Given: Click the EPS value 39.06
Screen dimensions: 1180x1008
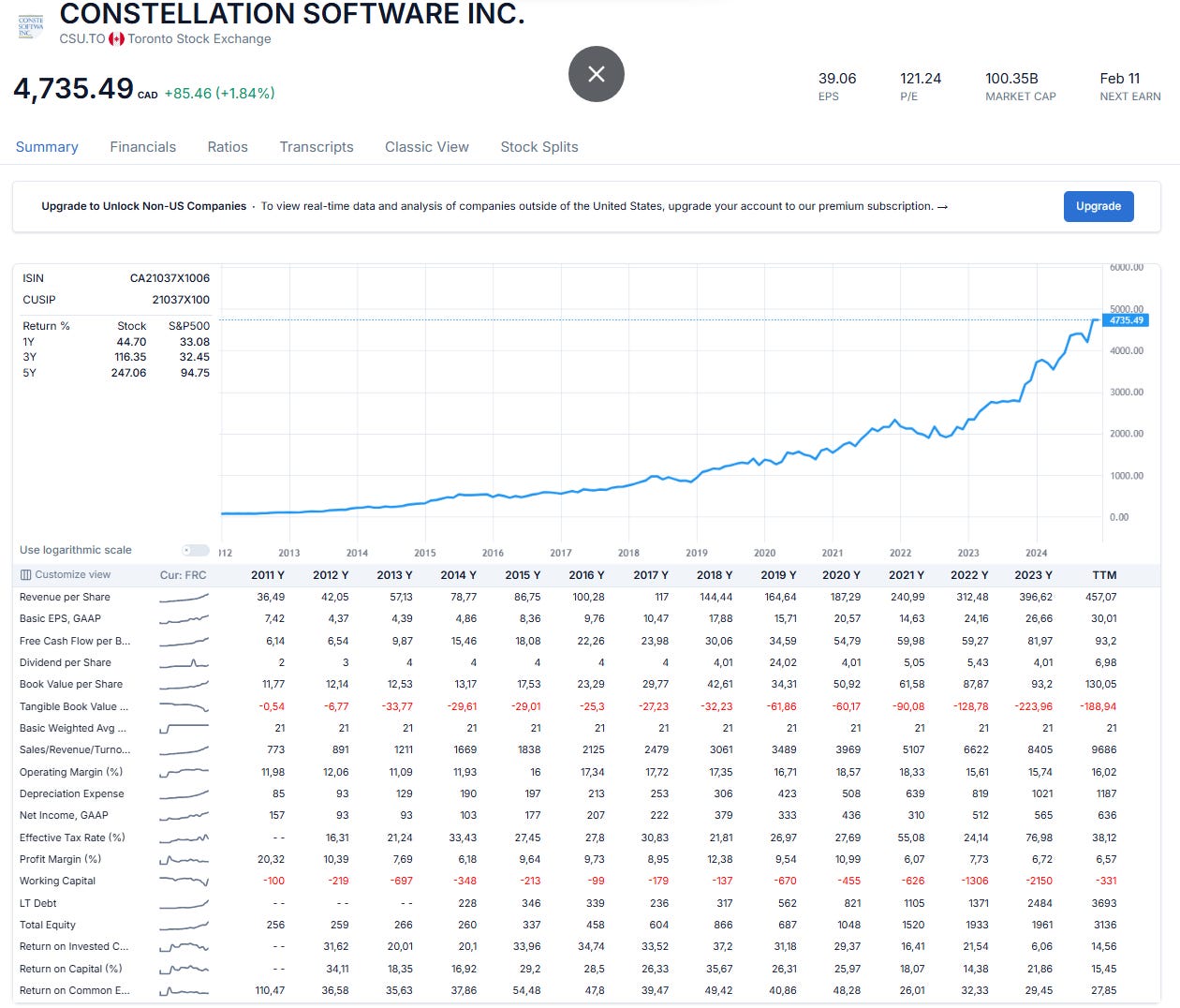Looking at the screenshot, I should [x=837, y=79].
